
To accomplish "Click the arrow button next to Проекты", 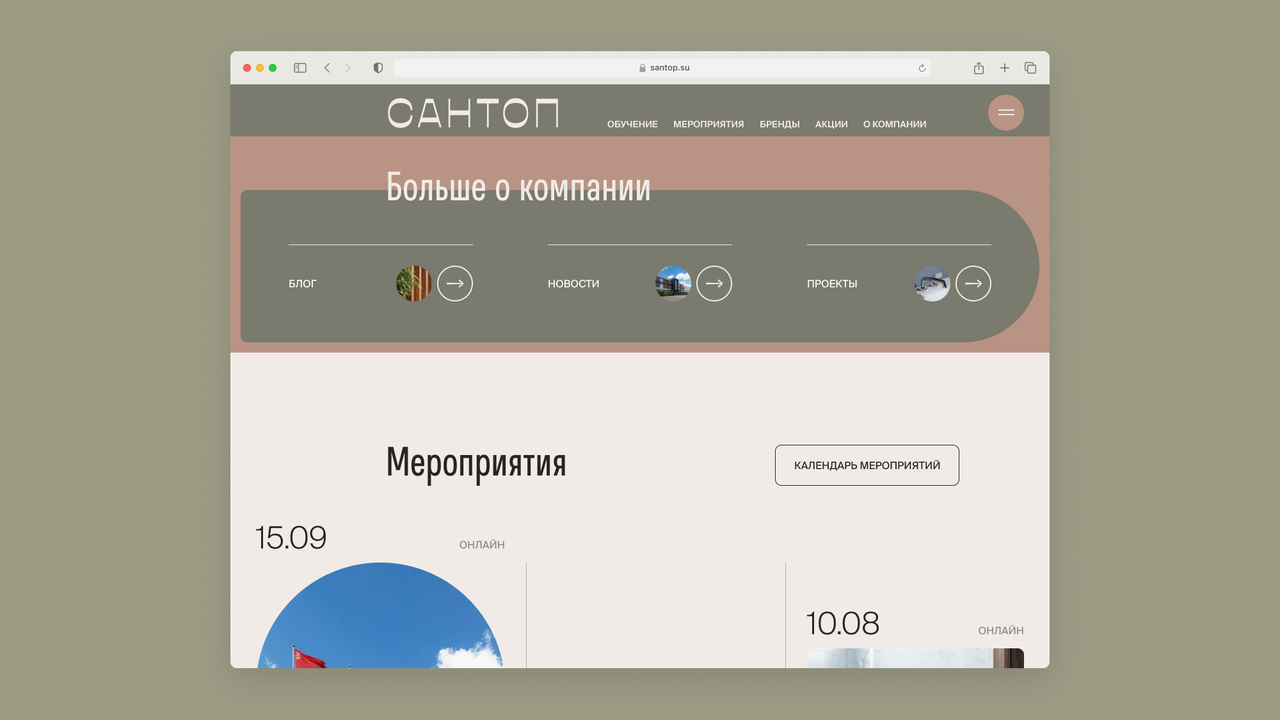I will tap(973, 283).
